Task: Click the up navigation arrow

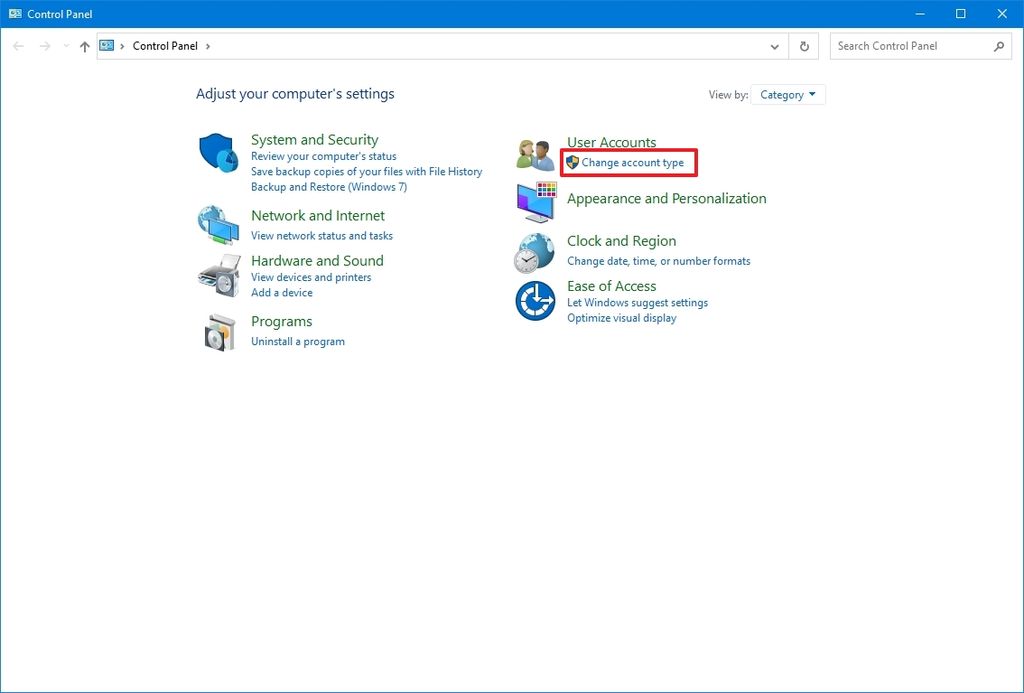Action: tap(84, 46)
